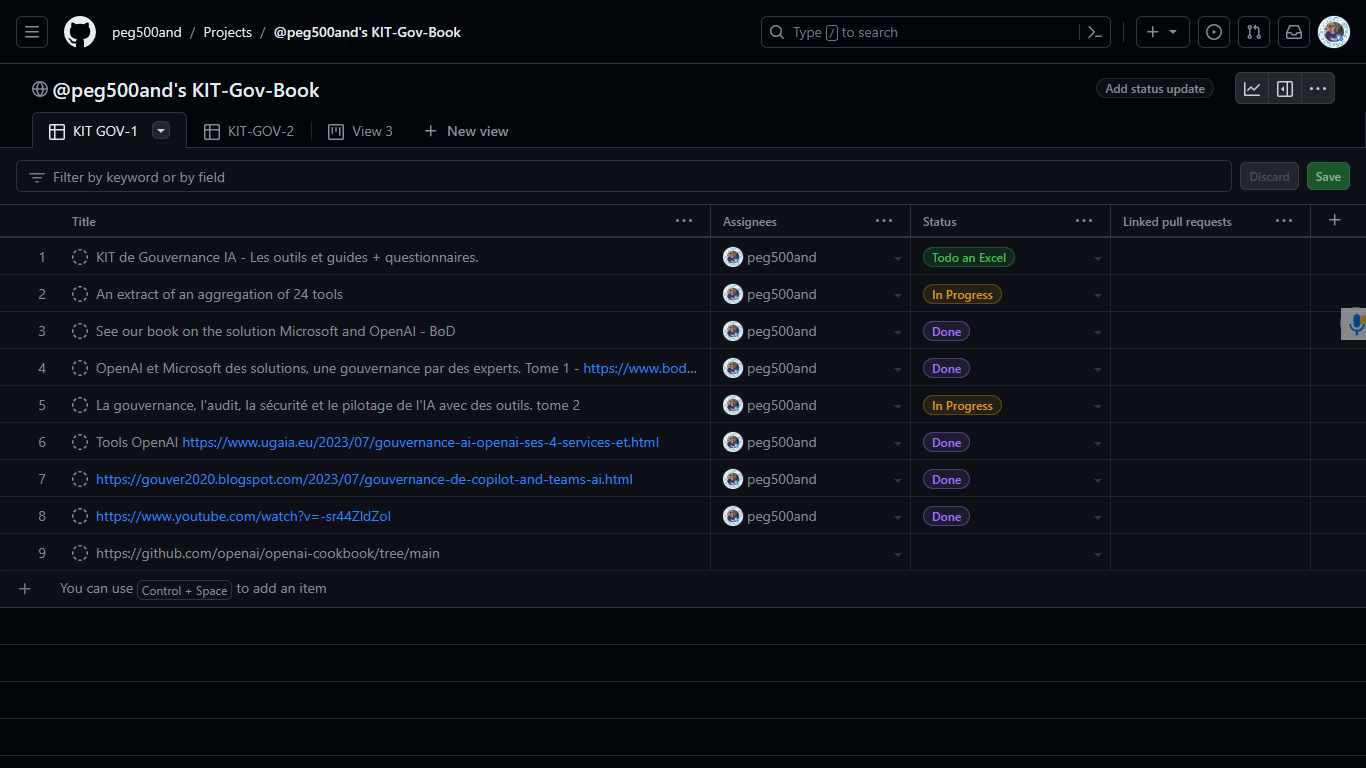Toggle the project details side panel
The height and width of the screenshot is (768, 1366).
pyautogui.click(x=1285, y=89)
